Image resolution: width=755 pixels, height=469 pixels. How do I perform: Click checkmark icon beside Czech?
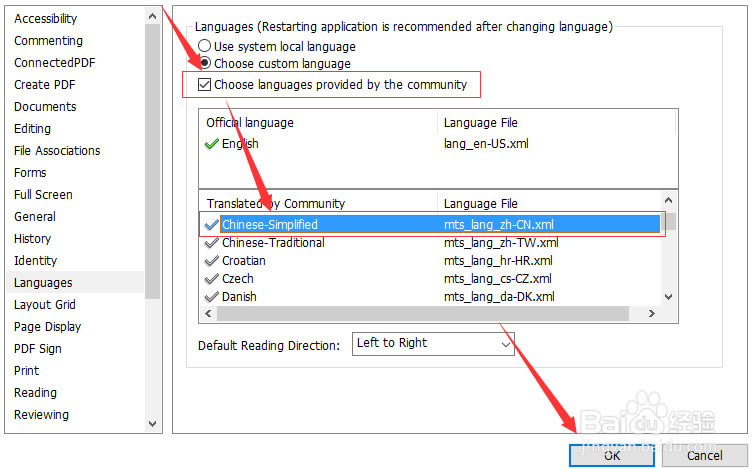click(x=212, y=279)
